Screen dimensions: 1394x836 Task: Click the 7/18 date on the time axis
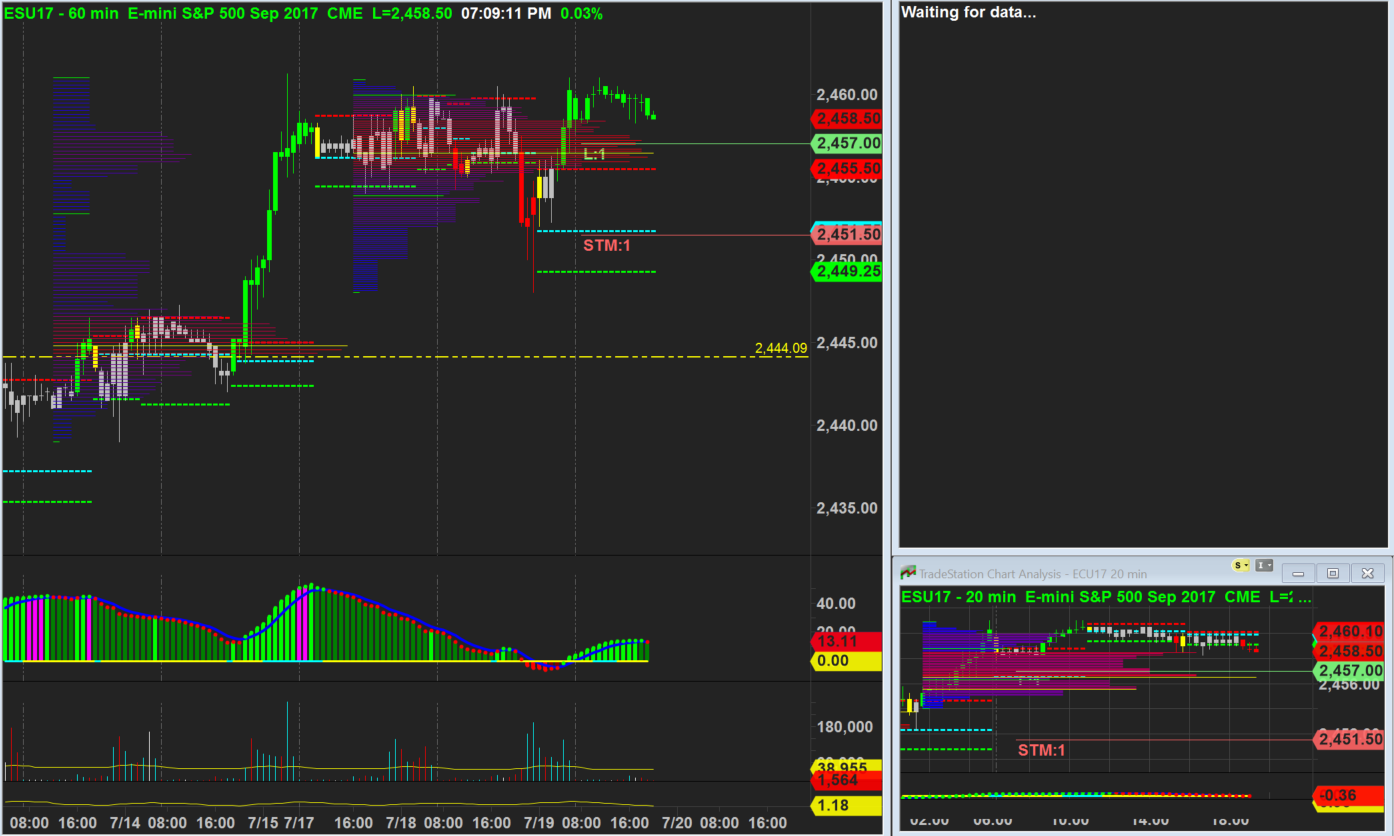(x=401, y=823)
